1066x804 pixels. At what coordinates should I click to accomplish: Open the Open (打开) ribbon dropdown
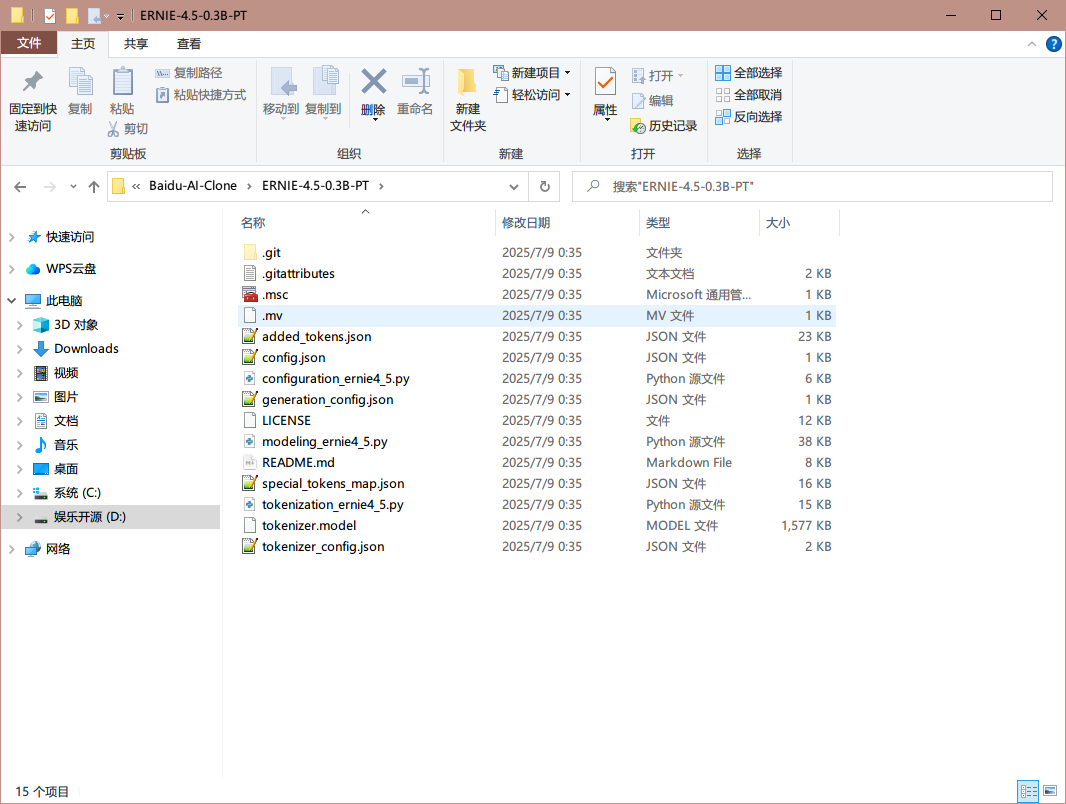tap(657, 75)
